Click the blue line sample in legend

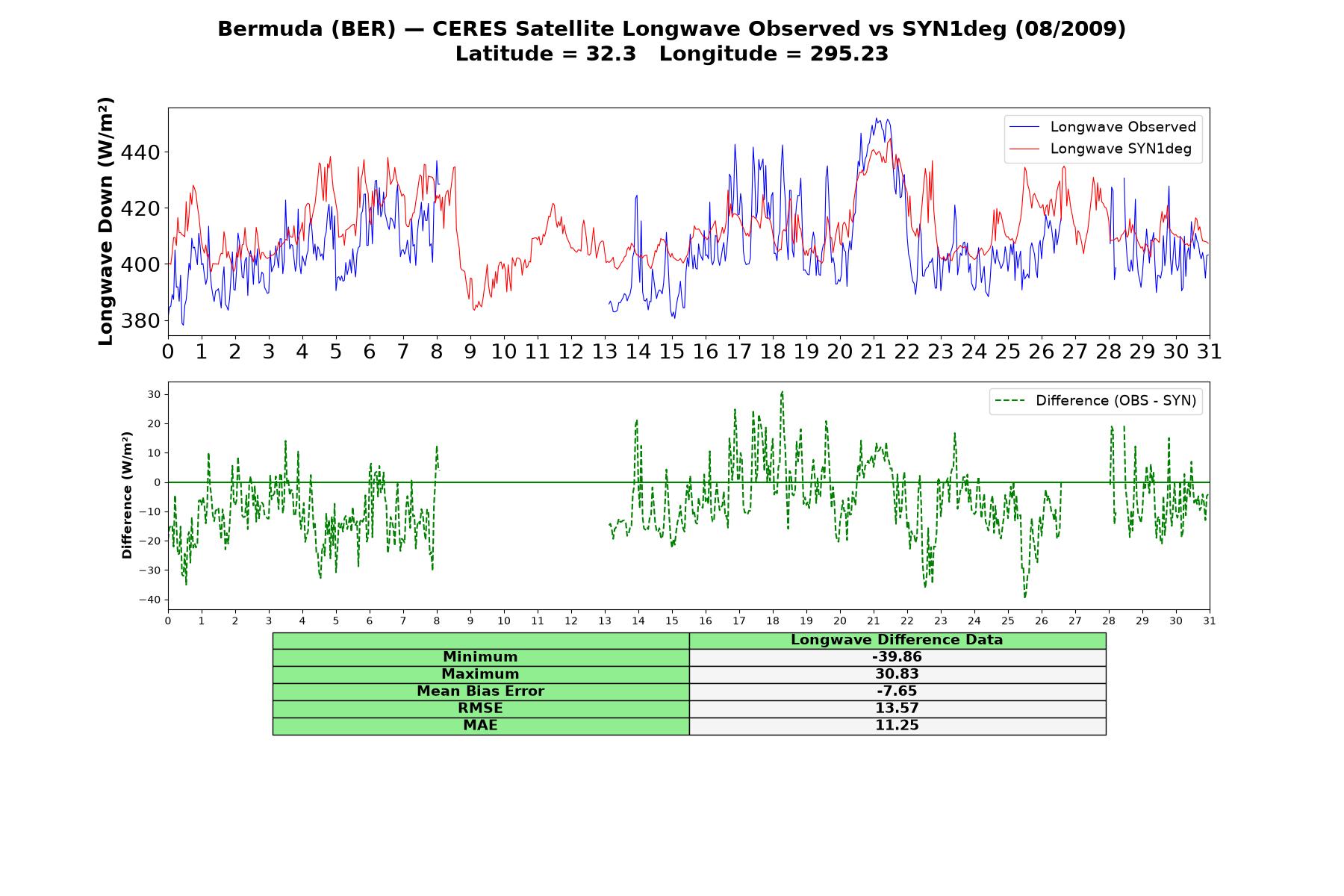point(1024,127)
